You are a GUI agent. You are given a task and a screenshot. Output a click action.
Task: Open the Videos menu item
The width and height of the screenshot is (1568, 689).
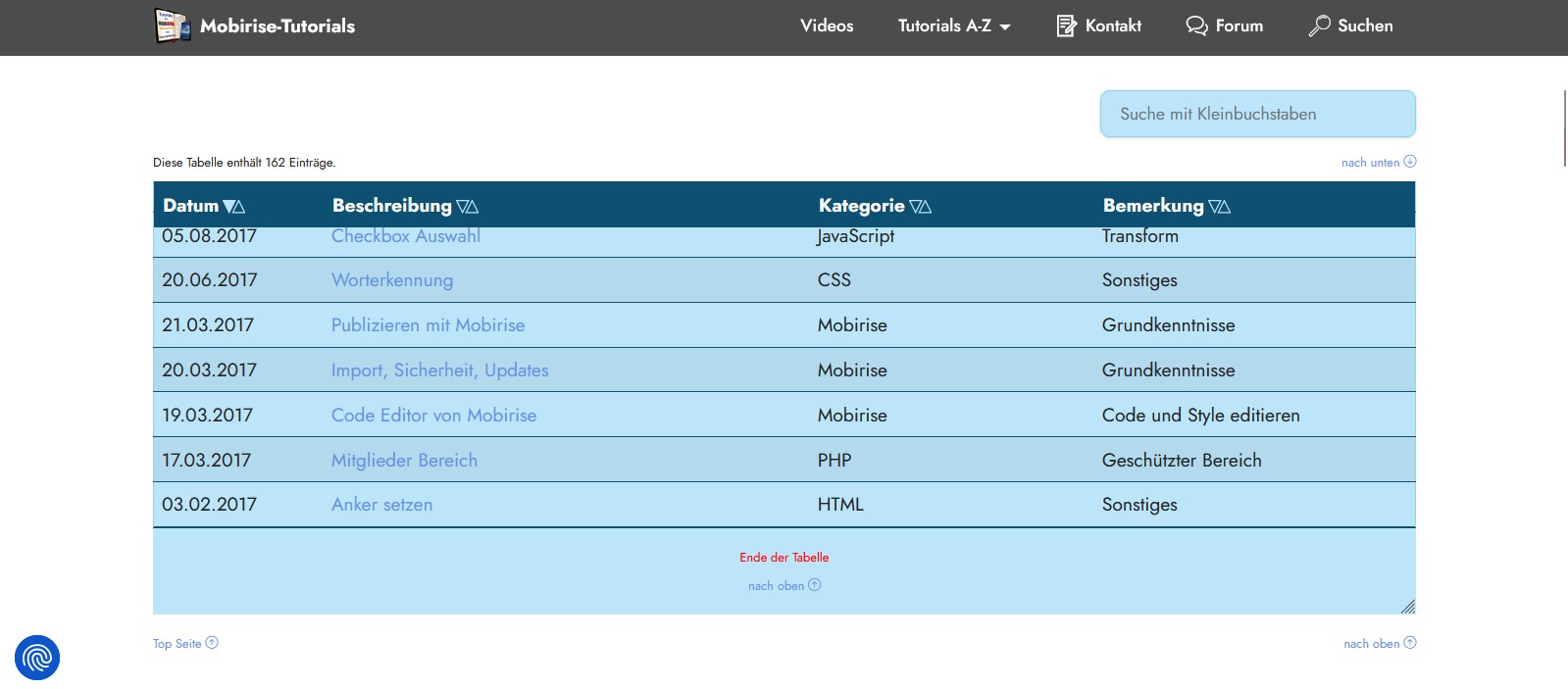(827, 26)
